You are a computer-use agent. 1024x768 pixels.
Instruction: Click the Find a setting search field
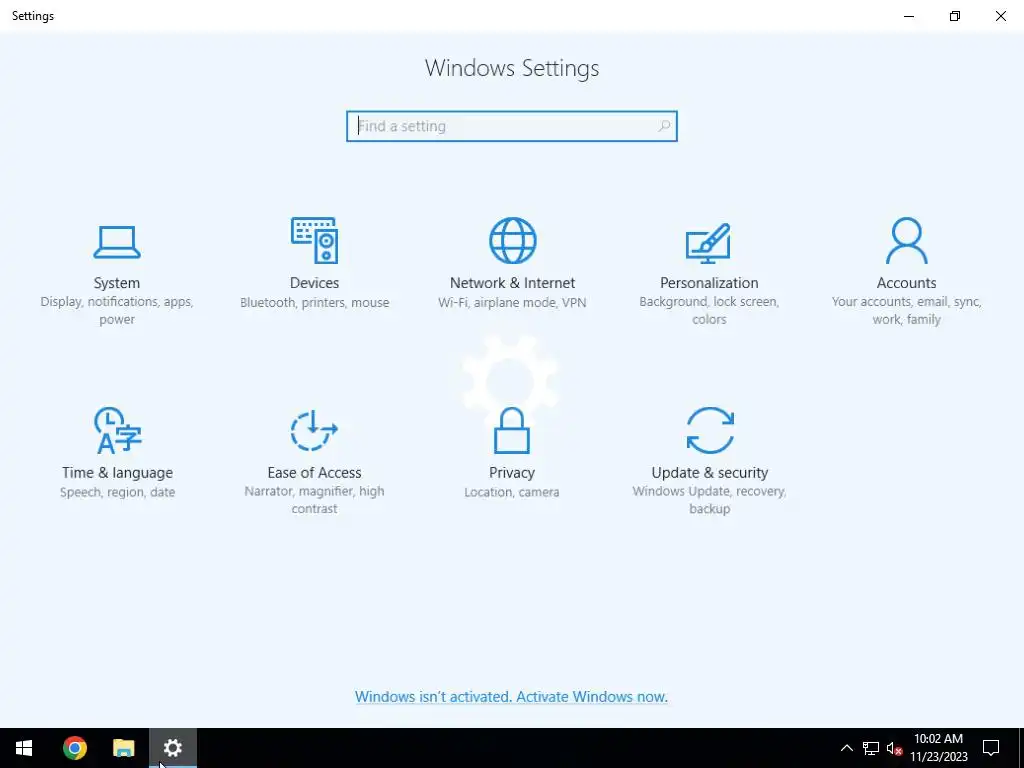click(x=512, y=126)
